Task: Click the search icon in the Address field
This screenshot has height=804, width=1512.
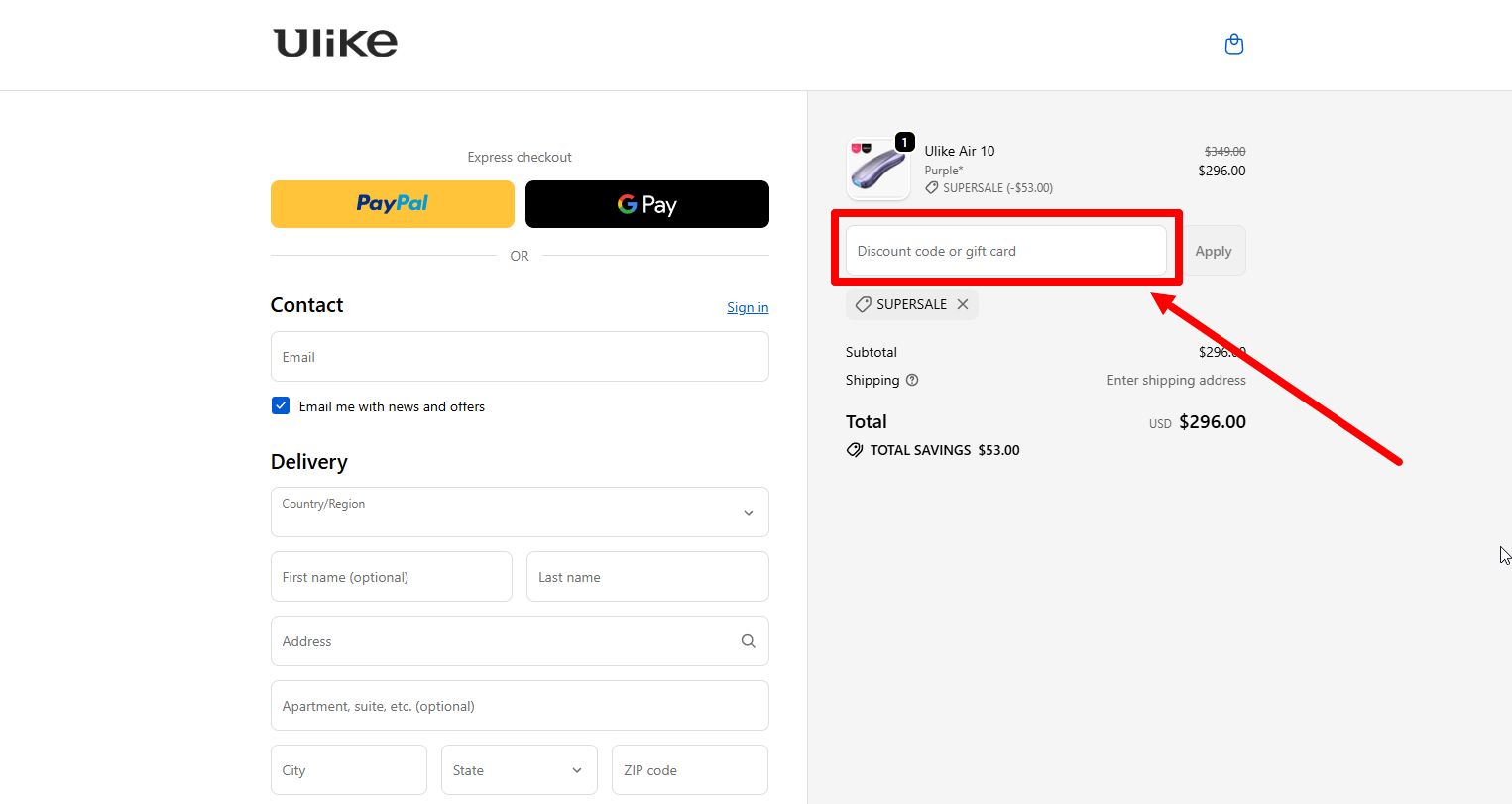Action: [x=748, y=641]
